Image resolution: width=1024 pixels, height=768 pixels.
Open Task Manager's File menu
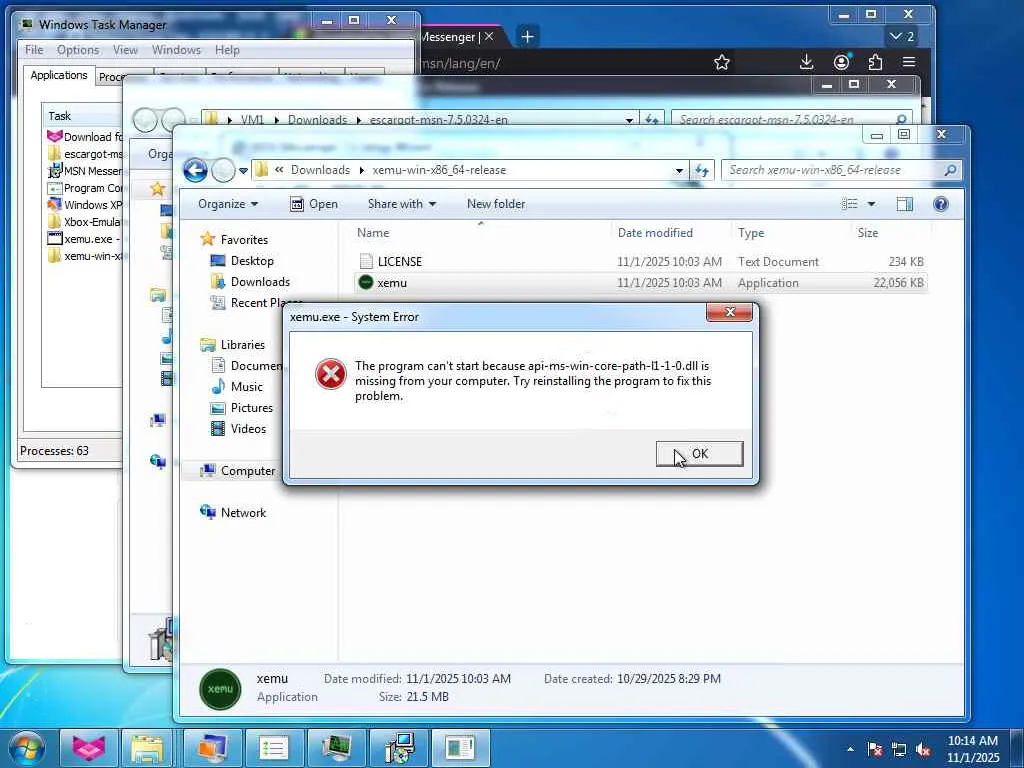[x=34, y=50]
